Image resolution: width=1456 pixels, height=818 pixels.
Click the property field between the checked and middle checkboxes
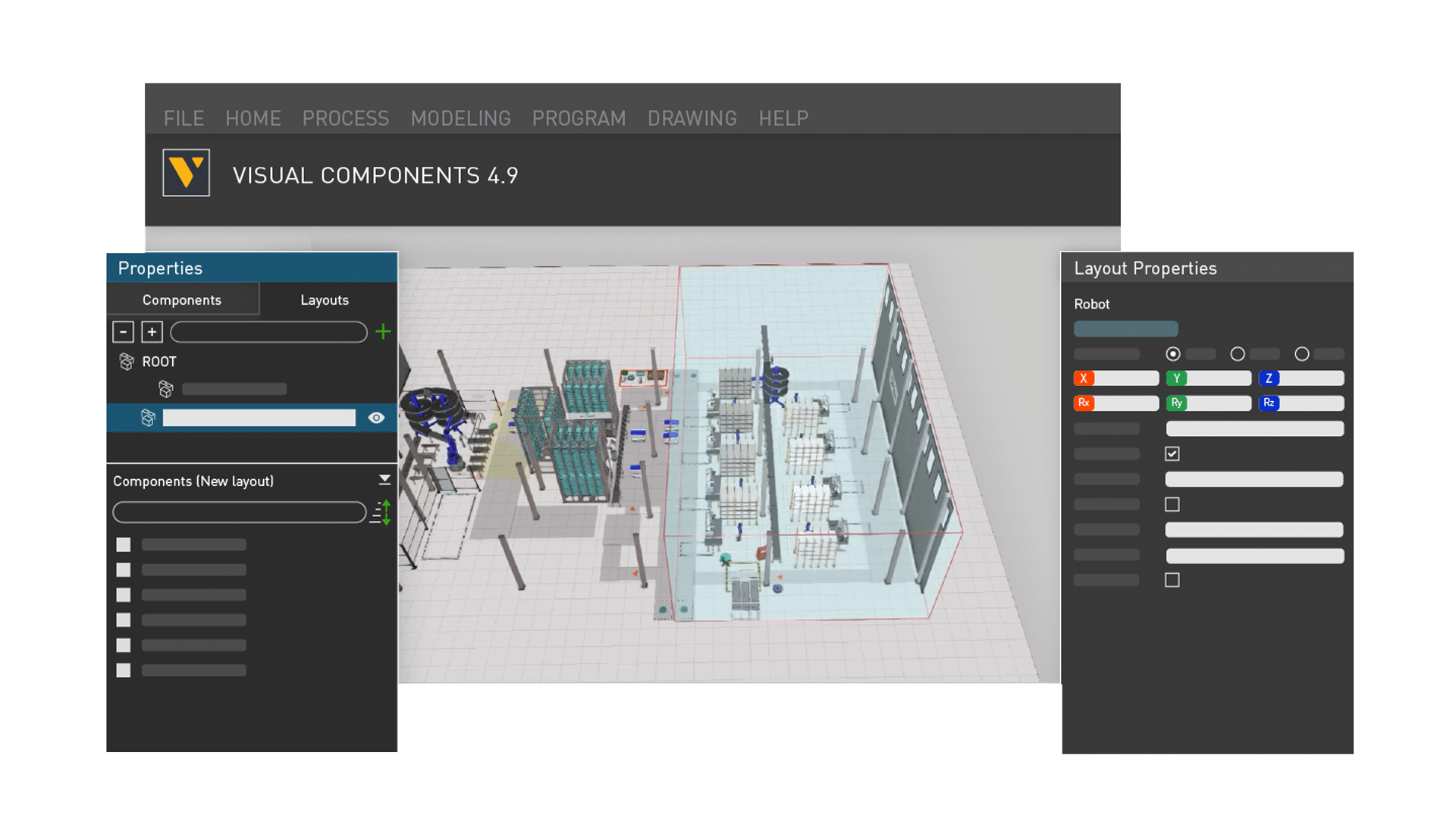1255,479
